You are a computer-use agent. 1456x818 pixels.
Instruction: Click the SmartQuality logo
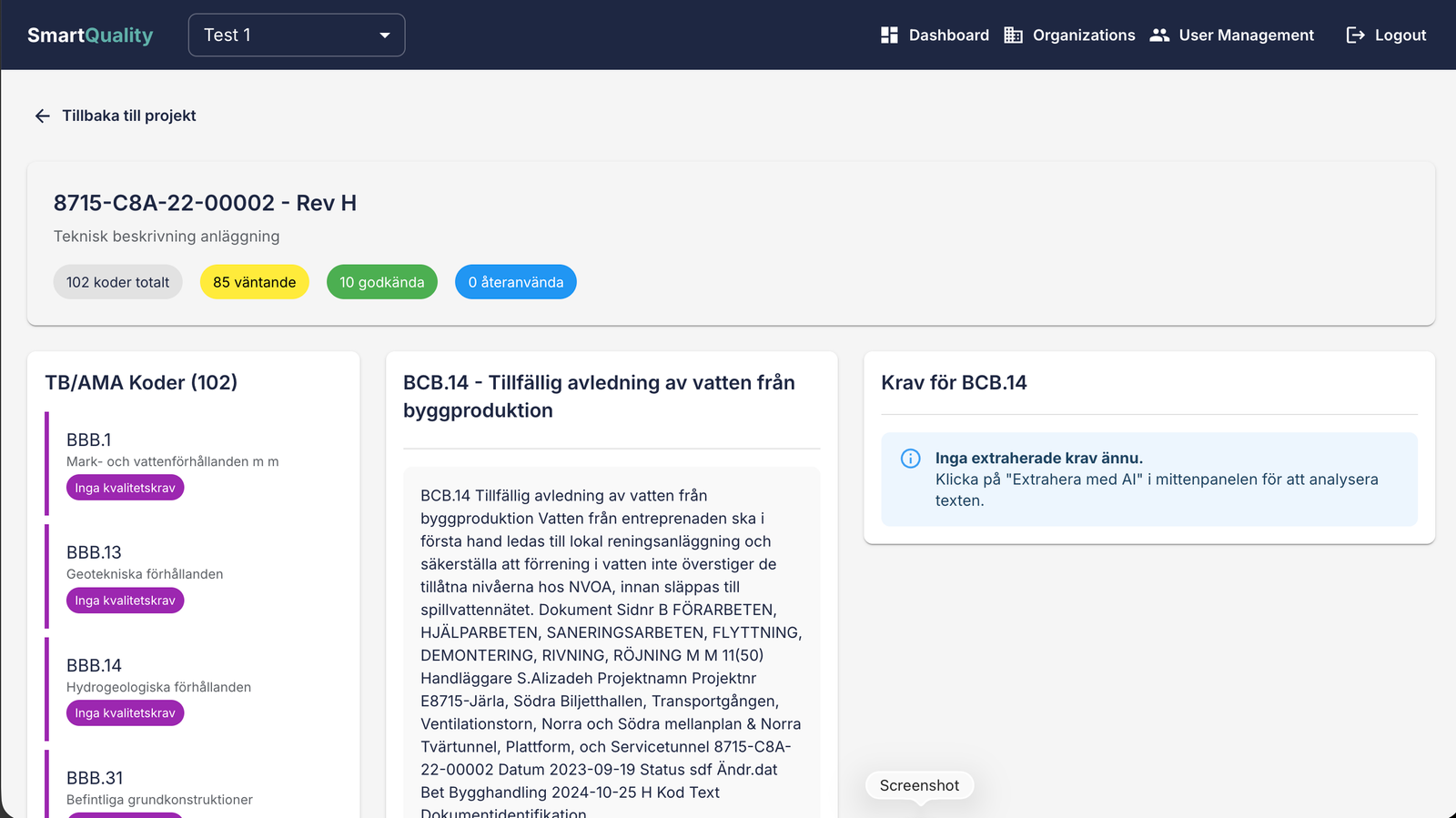tap(90, 35)
